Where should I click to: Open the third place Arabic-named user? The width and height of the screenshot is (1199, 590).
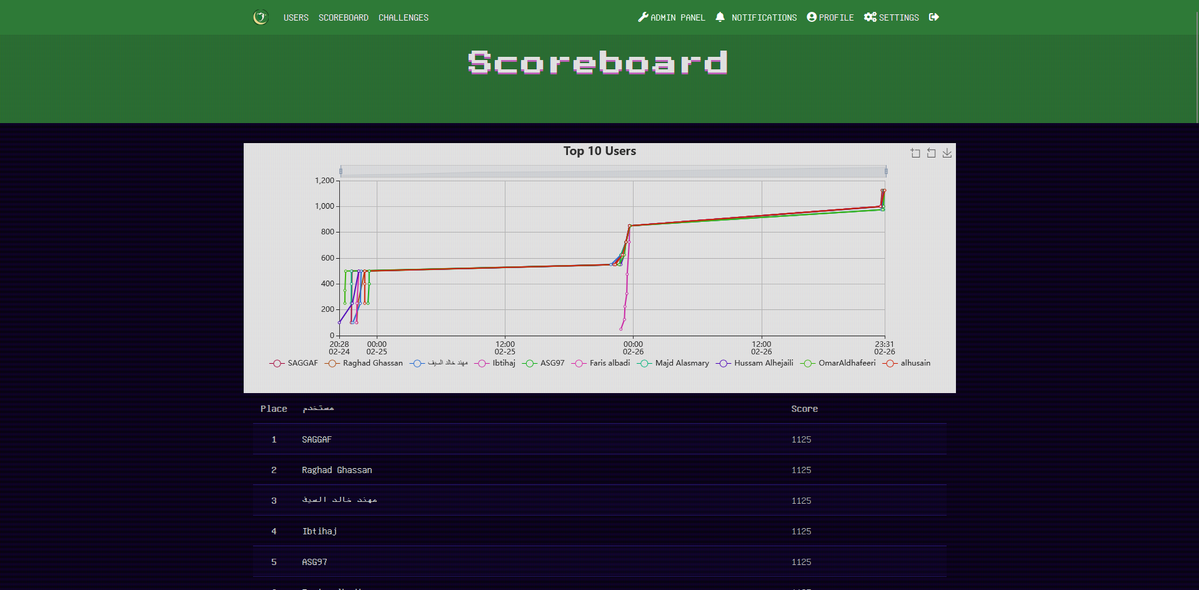point(340,501)
